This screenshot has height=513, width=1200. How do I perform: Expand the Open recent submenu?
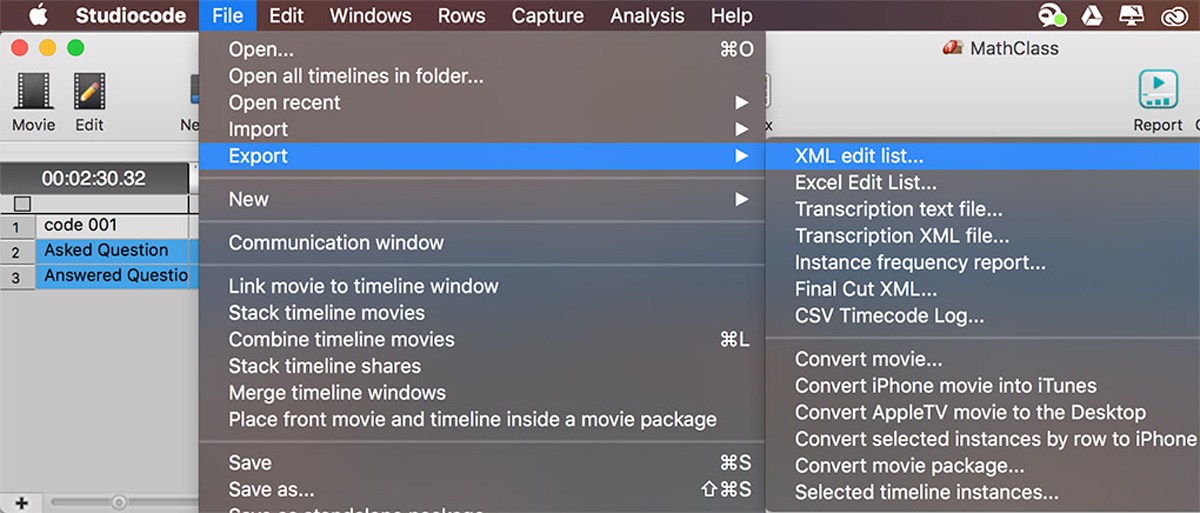482,102
